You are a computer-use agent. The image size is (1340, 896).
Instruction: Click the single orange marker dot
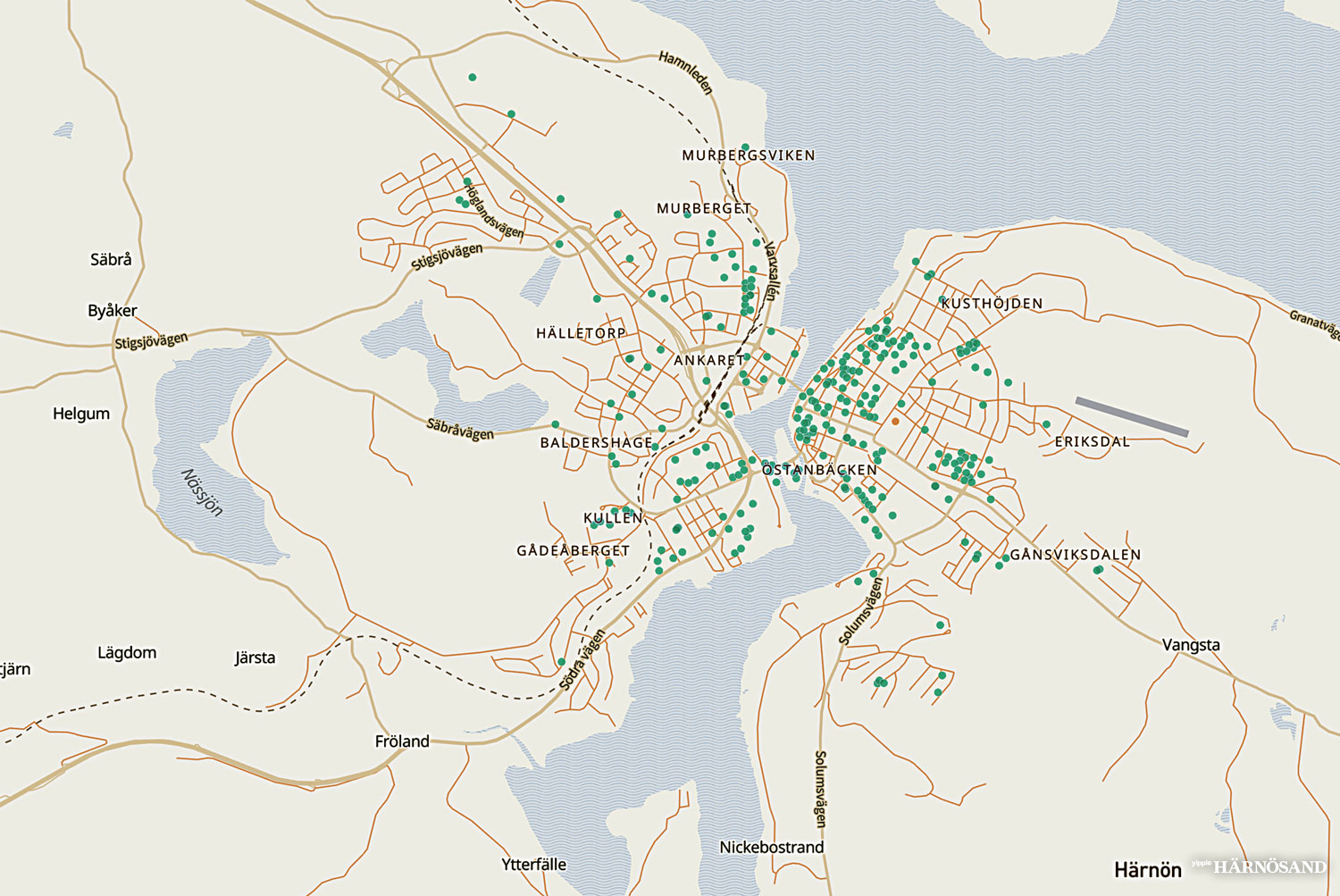pos(895,422)
